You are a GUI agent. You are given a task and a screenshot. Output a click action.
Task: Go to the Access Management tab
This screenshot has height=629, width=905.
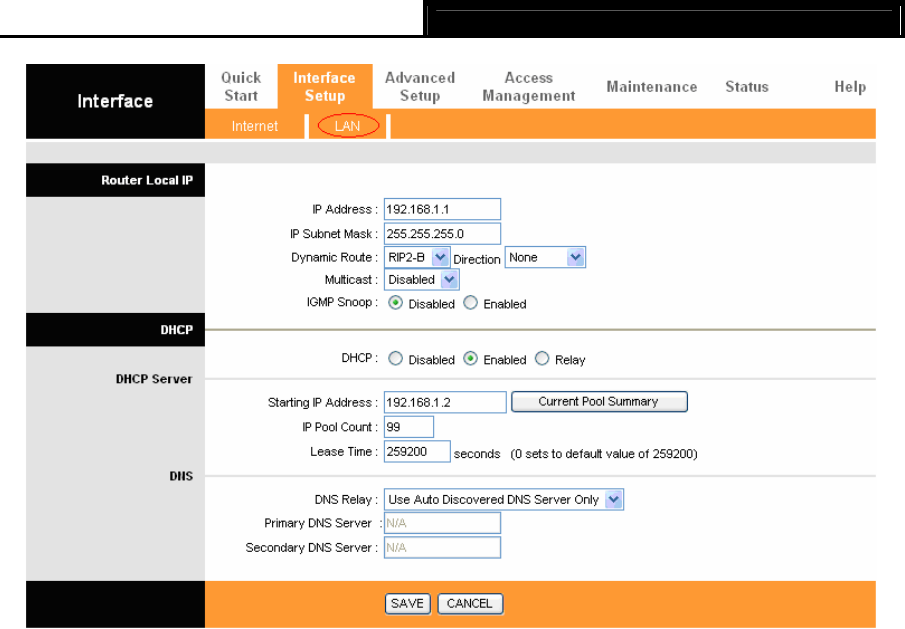point(529,87)
